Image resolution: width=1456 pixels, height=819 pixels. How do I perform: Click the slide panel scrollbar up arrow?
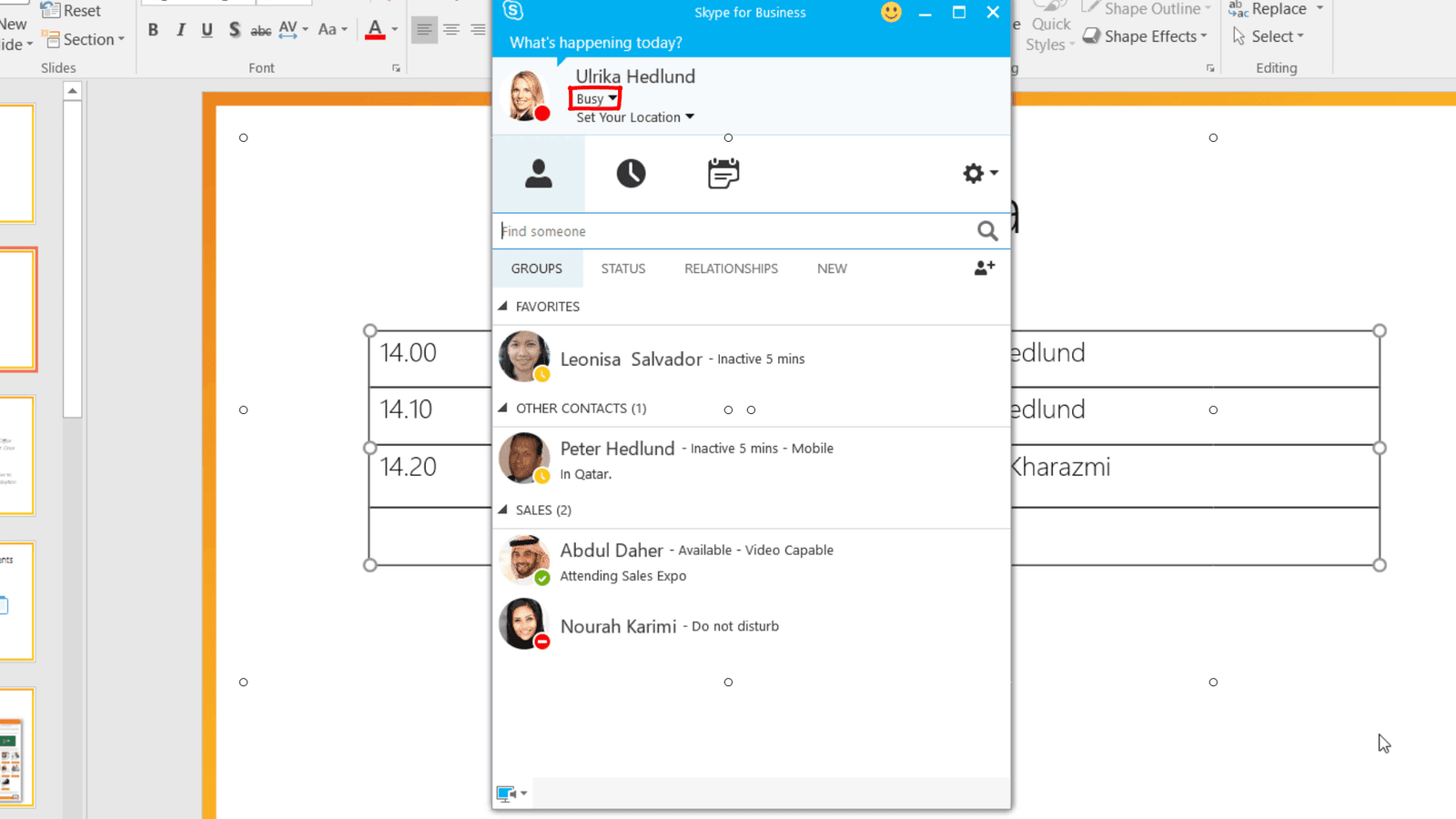[72, 91]
